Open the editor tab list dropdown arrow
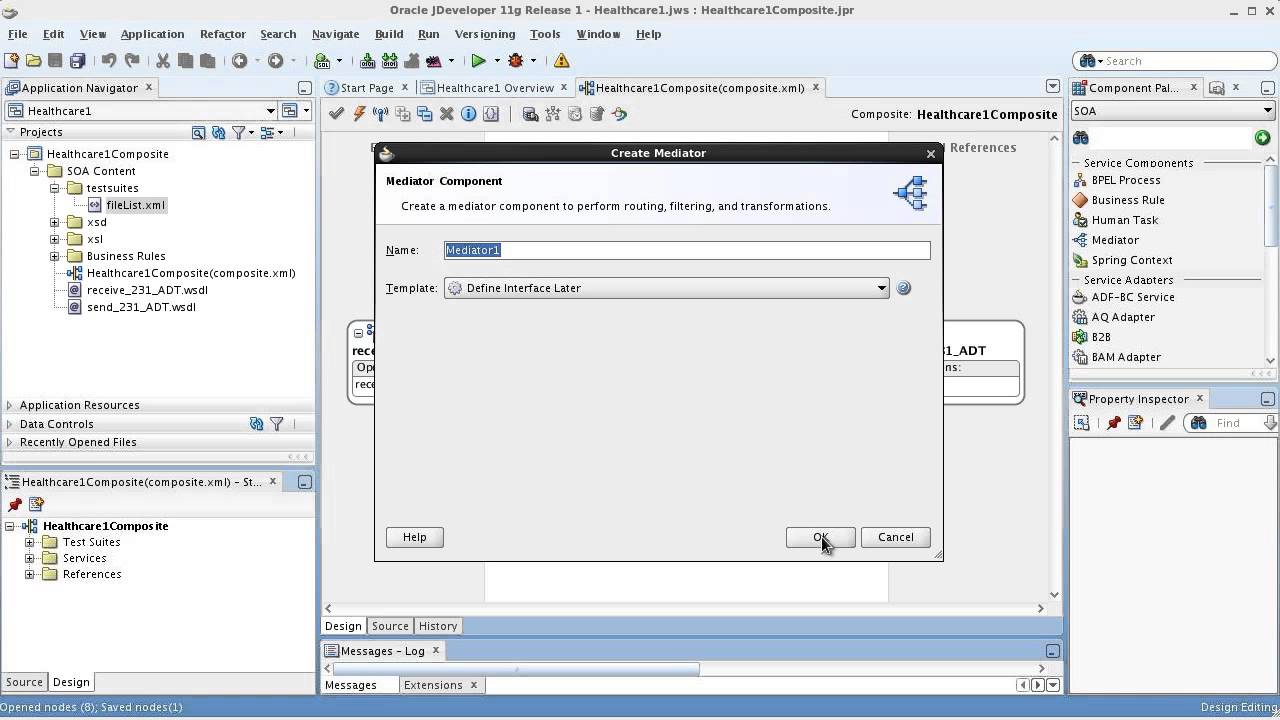This screenshot has width=1280, height=720. pos(1052,87)
